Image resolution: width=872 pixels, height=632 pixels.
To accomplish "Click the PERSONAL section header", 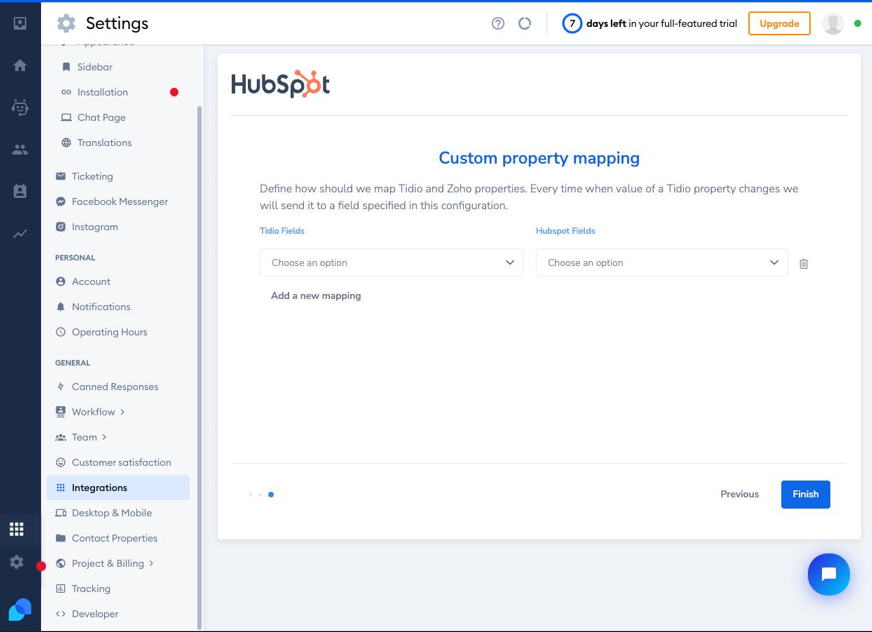I will (75, 258).
